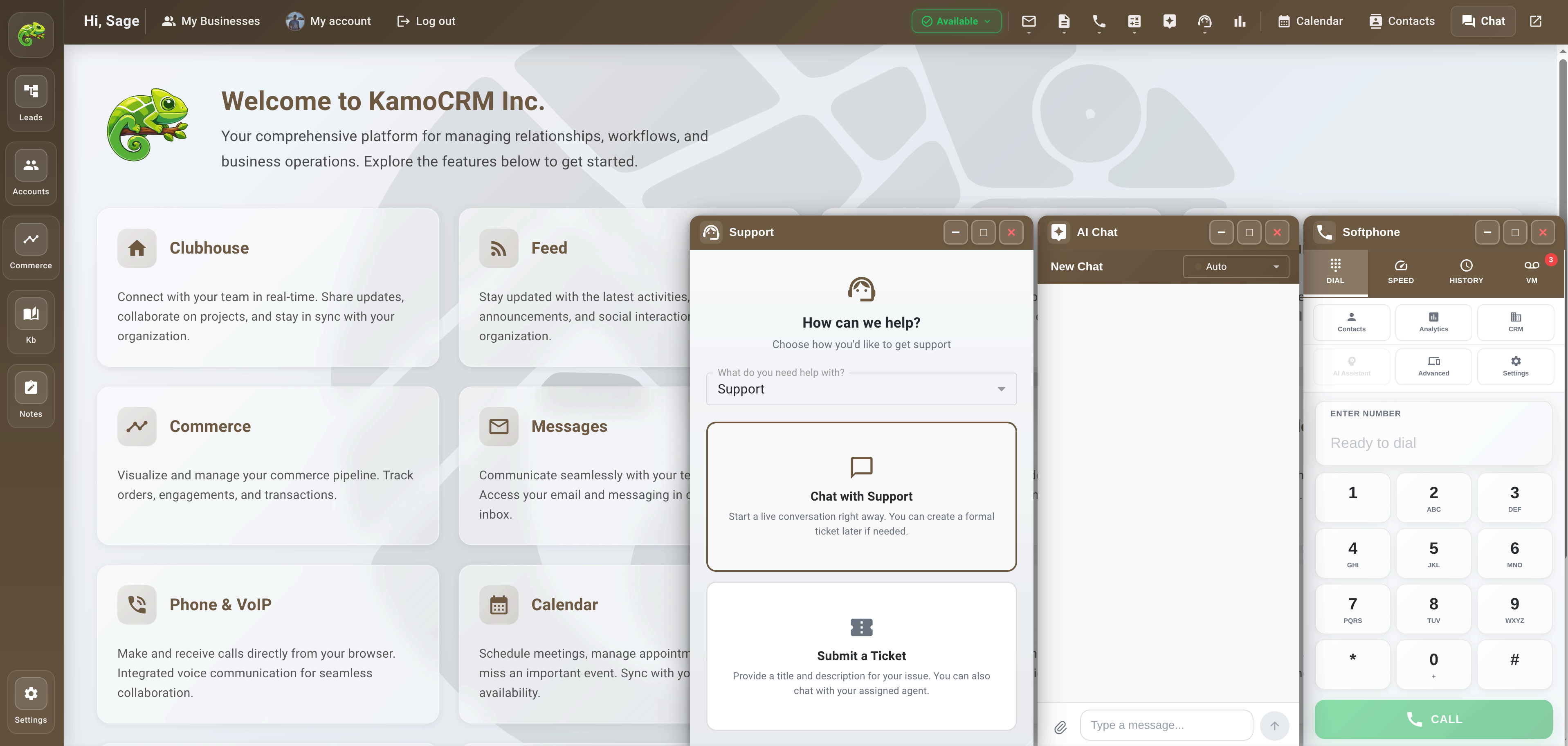Open the calculator icon in top toolbar
The height and width of the screenshot is (746, 1568).
[1134, 21]
